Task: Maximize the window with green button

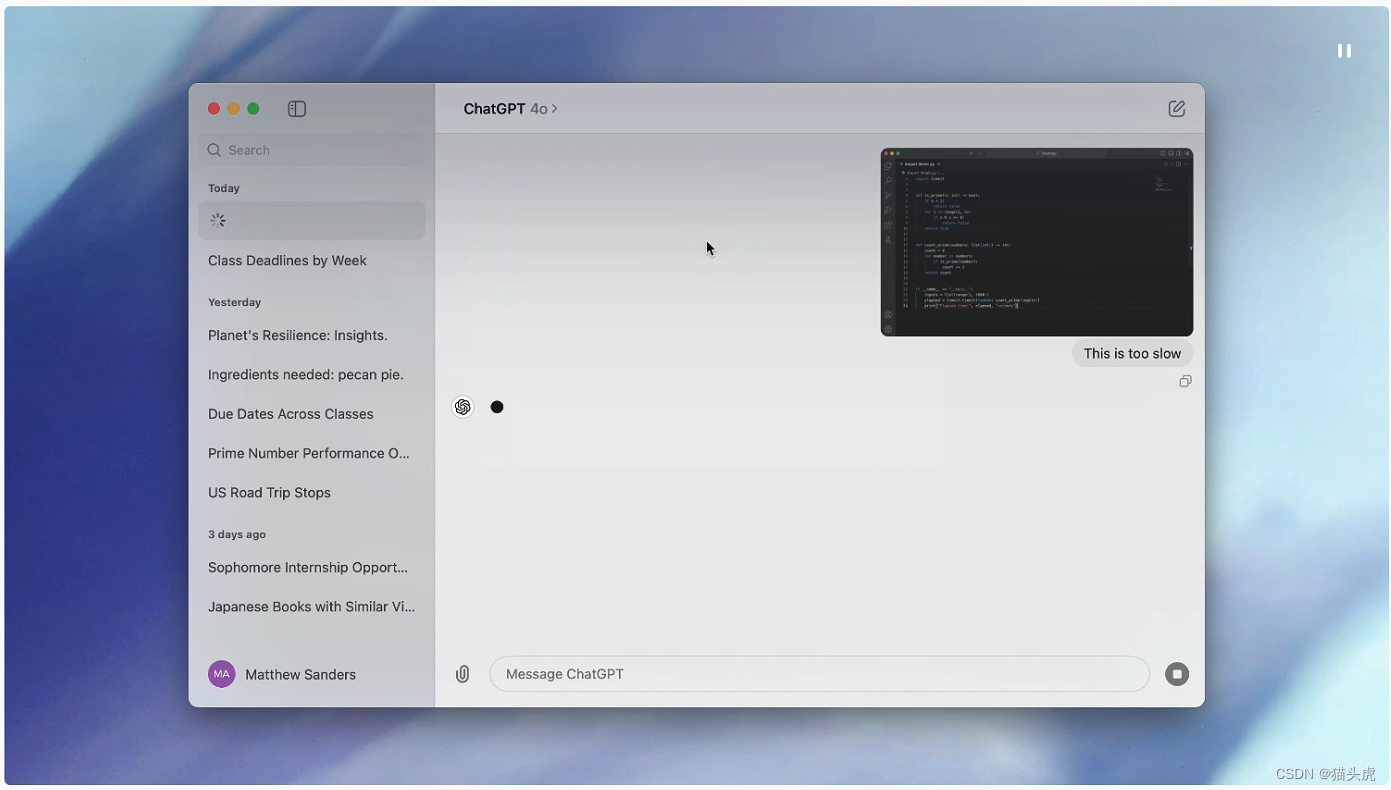Action: 254,109
